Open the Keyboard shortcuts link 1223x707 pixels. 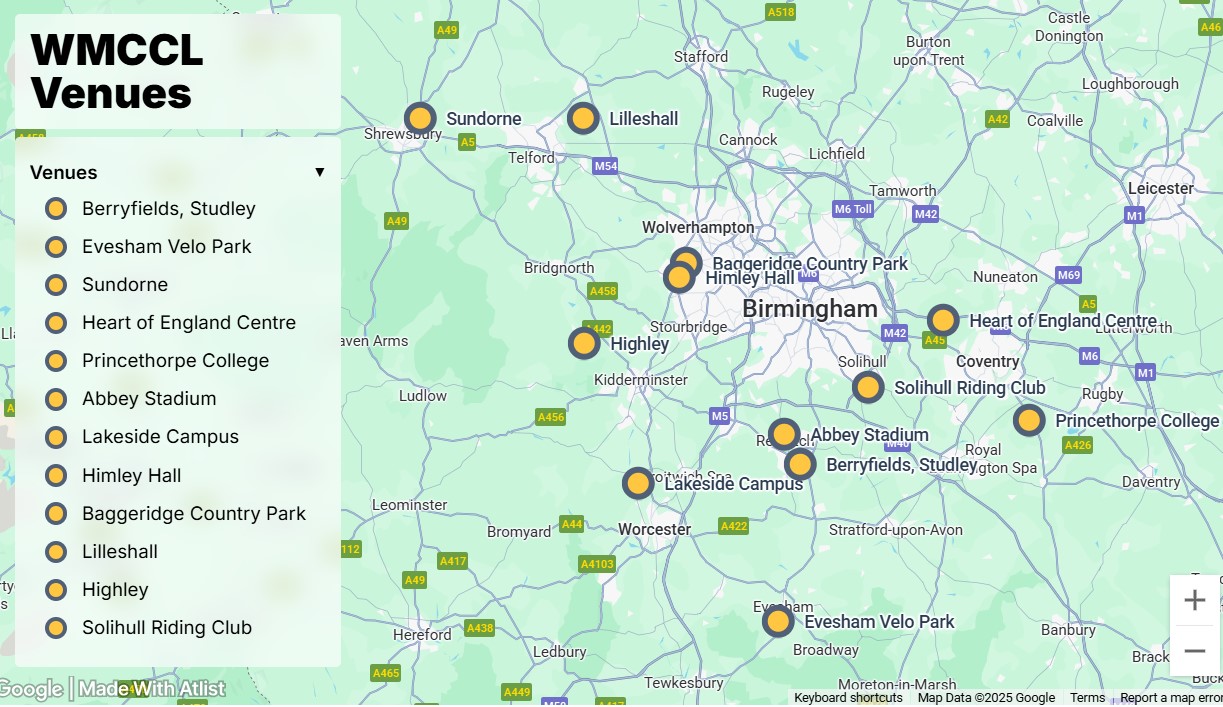[x=848, y=698]
